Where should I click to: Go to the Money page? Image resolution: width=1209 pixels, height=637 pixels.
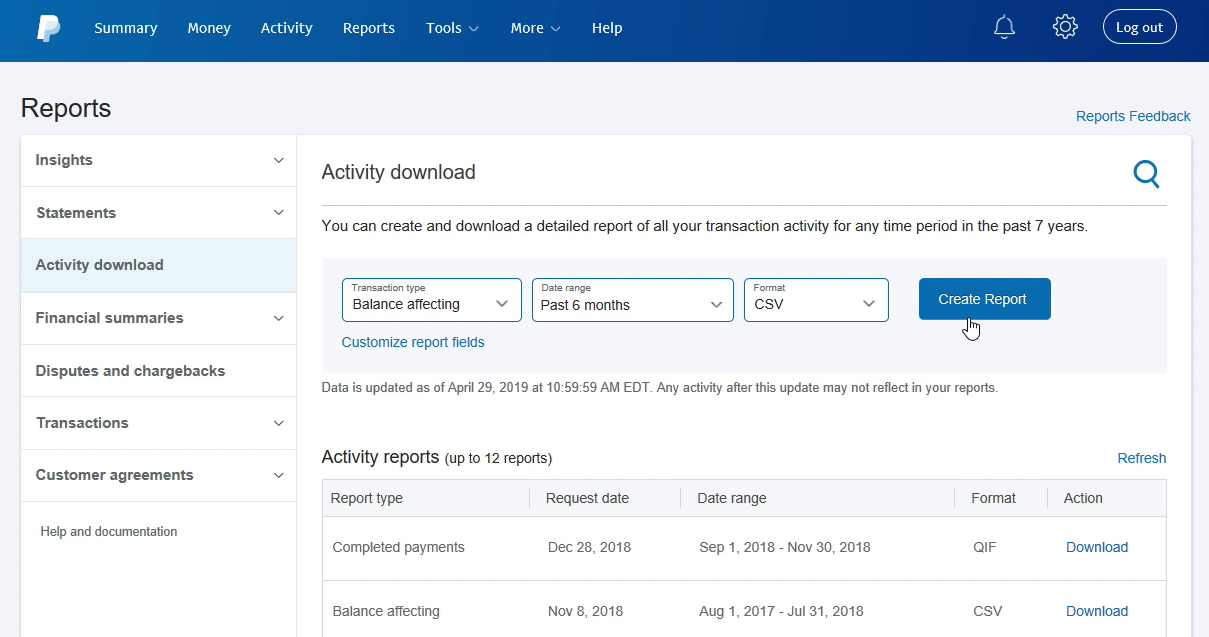click(x=209, y=28)
